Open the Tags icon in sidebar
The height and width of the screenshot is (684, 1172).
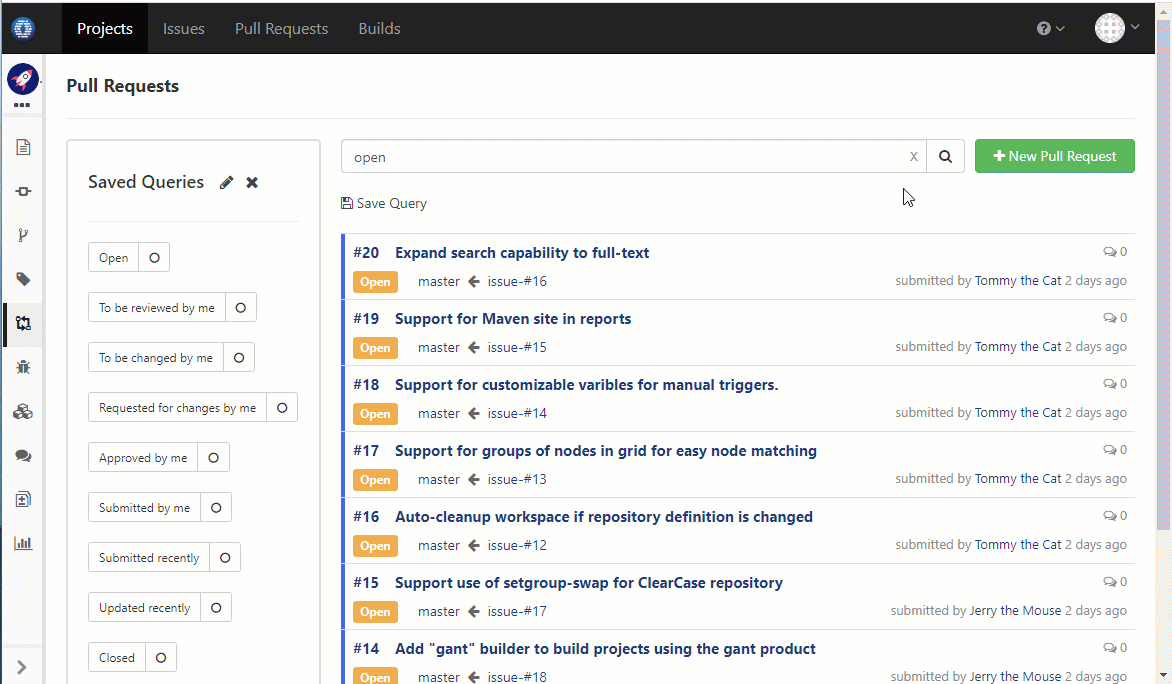click(x=23, y=280)
